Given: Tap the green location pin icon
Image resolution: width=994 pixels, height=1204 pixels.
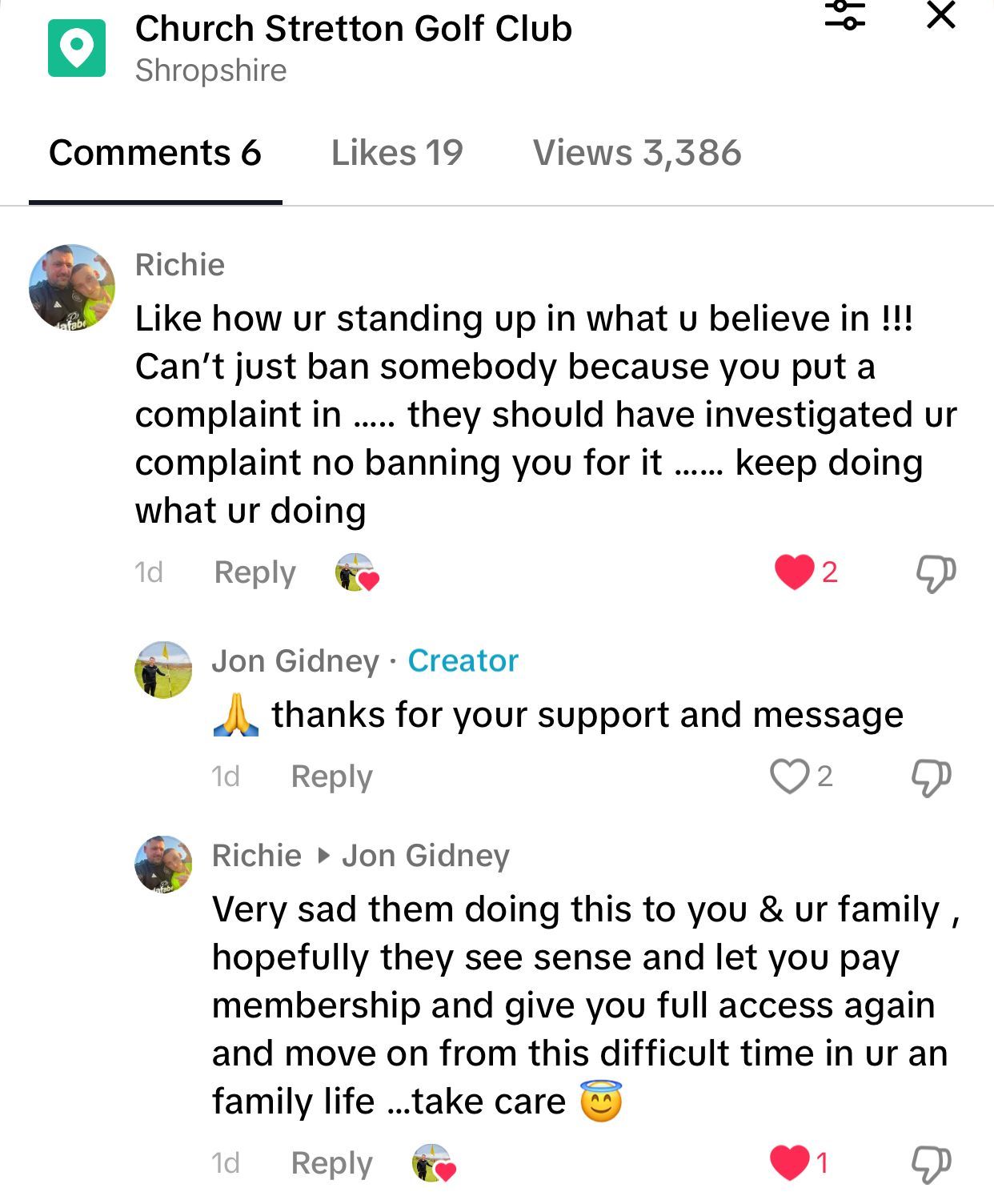Looking at the screenshot, I should tap(77, 48).
